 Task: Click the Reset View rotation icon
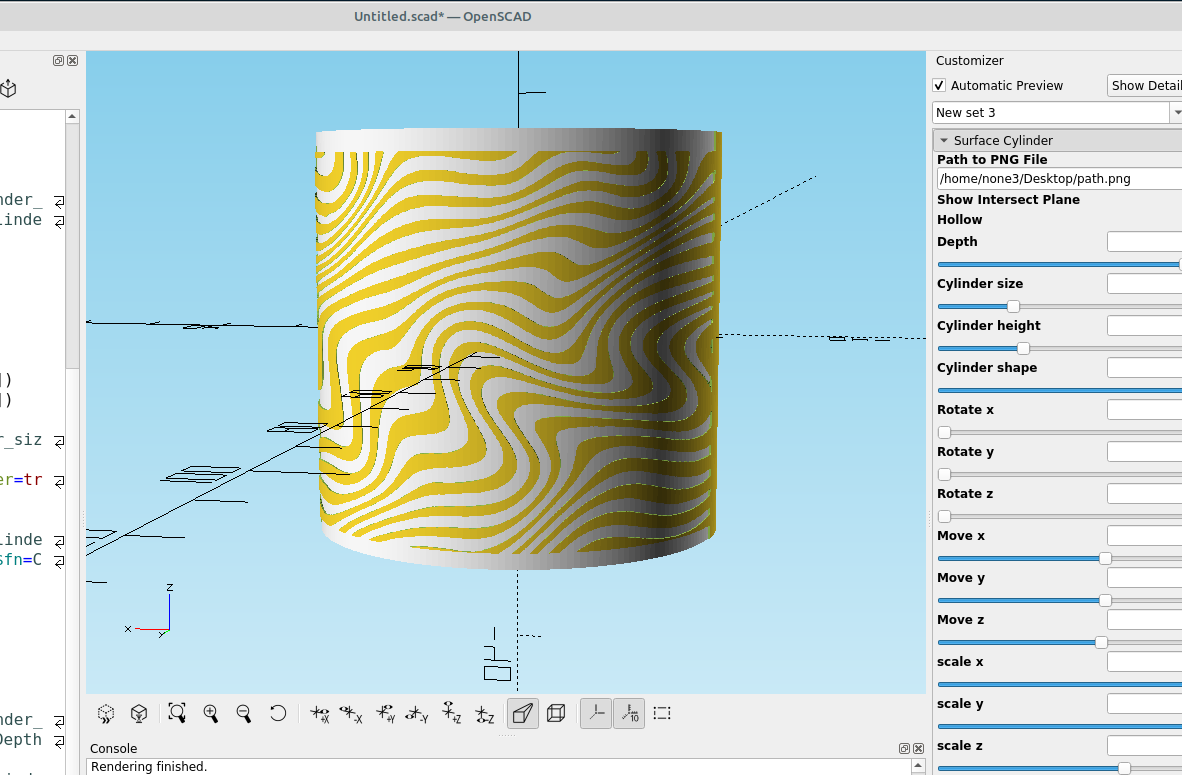pyautogui.click(x=278, y=713)
